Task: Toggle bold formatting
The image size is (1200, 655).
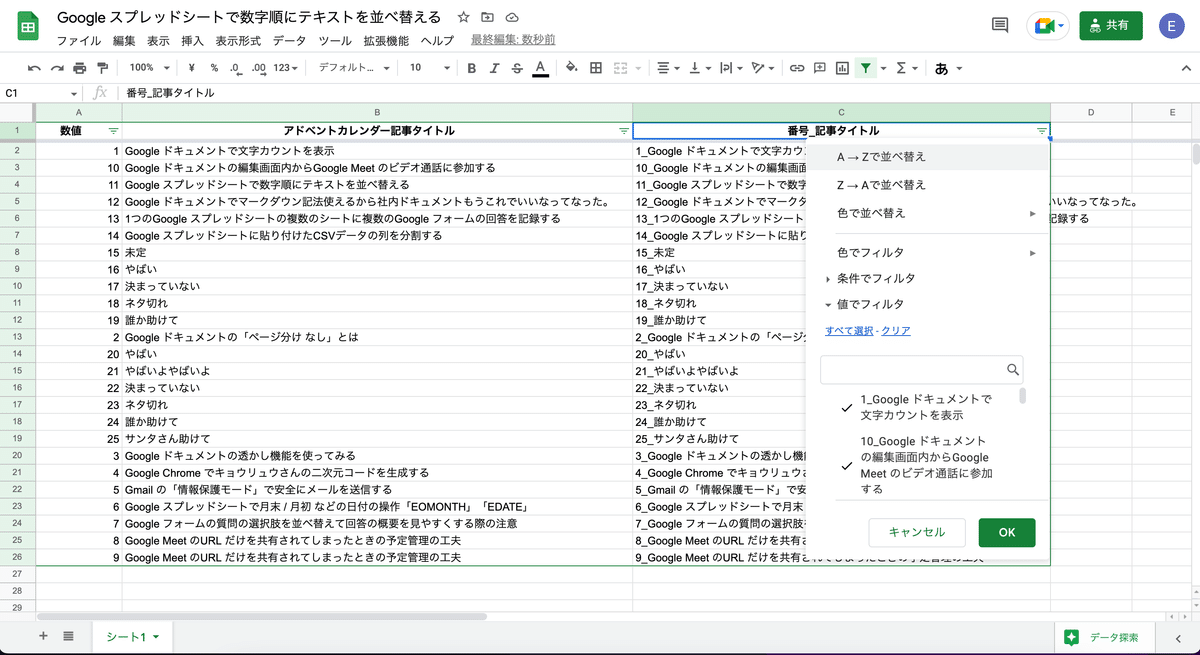Action: (471, 68)
